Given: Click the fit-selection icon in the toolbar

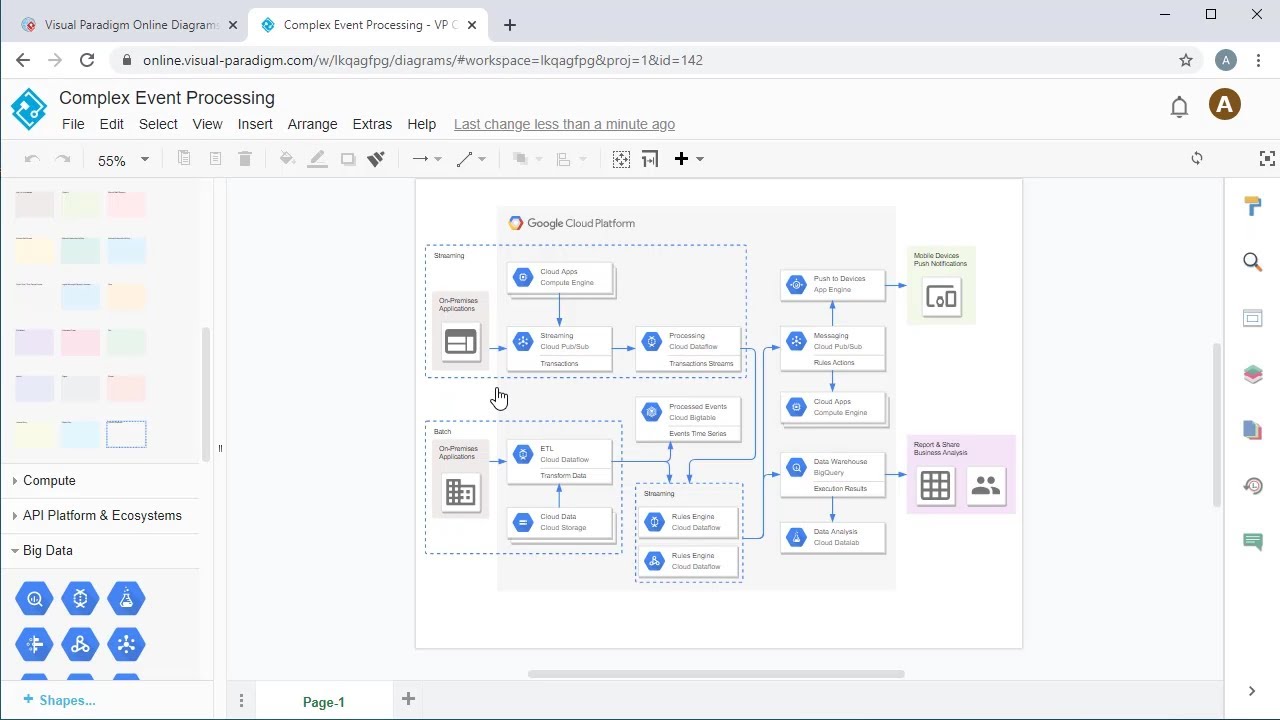Looking at the screenshot, I should tap(621, 159).
